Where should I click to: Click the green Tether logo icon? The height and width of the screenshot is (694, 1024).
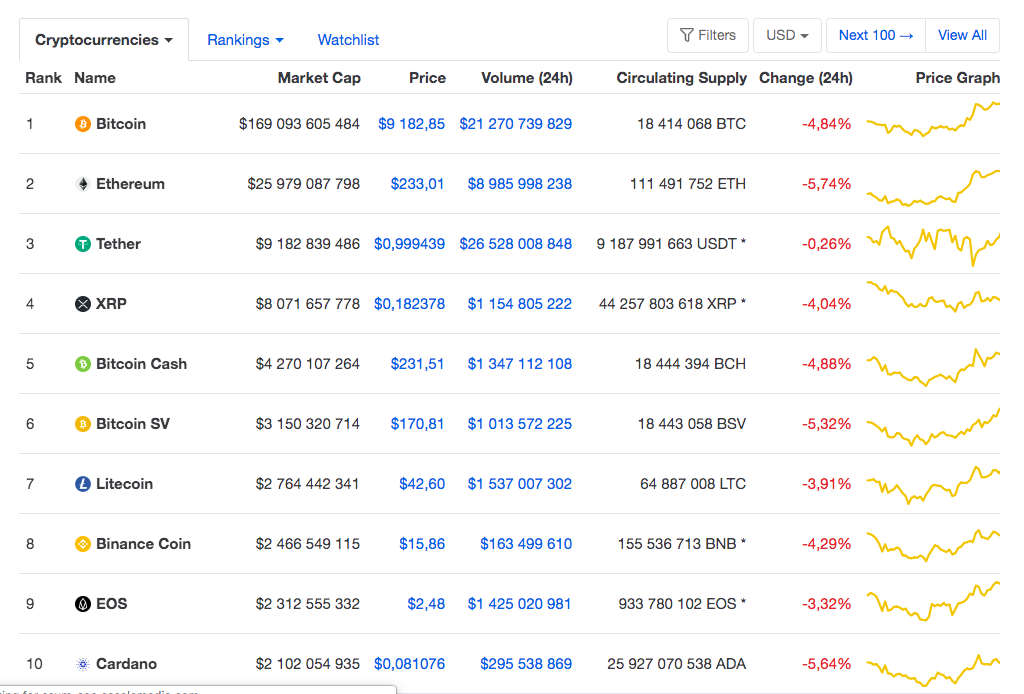[82, 244]
